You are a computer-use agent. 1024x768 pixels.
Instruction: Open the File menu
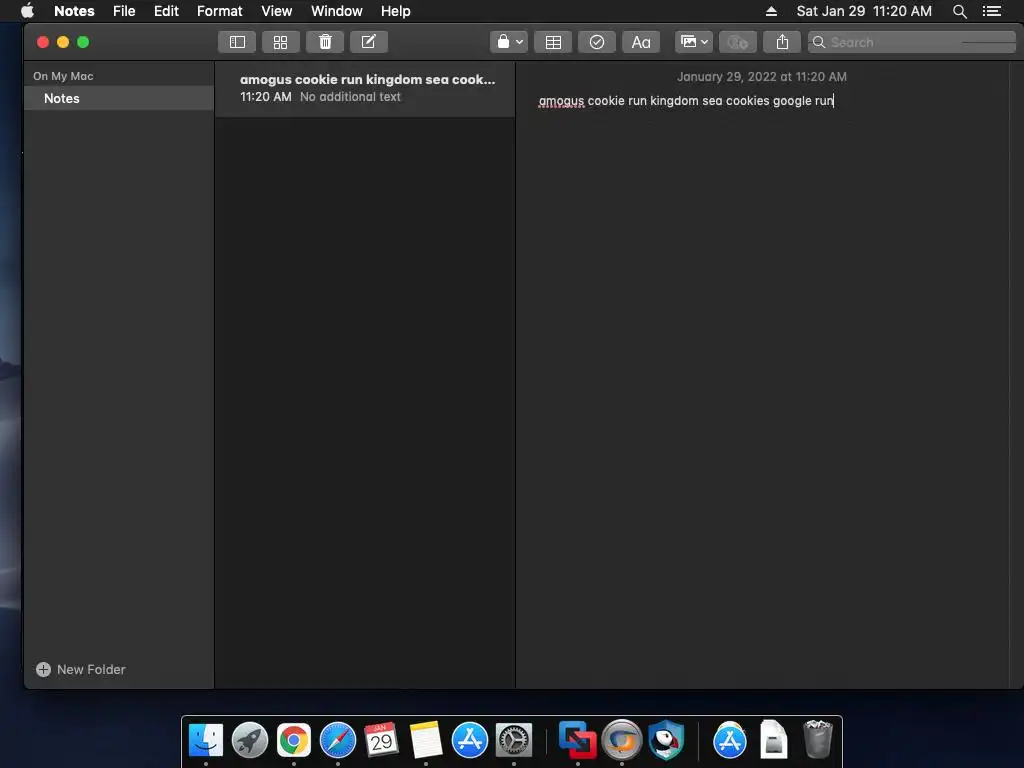[x=124, y=11]
